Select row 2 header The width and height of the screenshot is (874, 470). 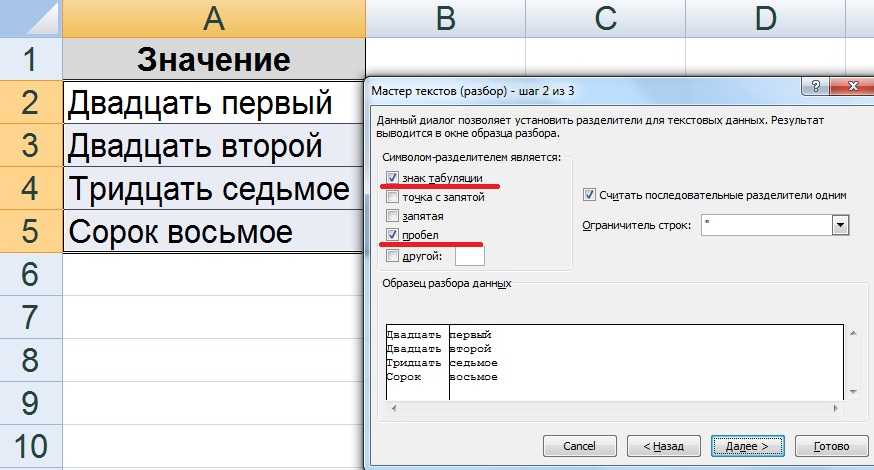31,102
